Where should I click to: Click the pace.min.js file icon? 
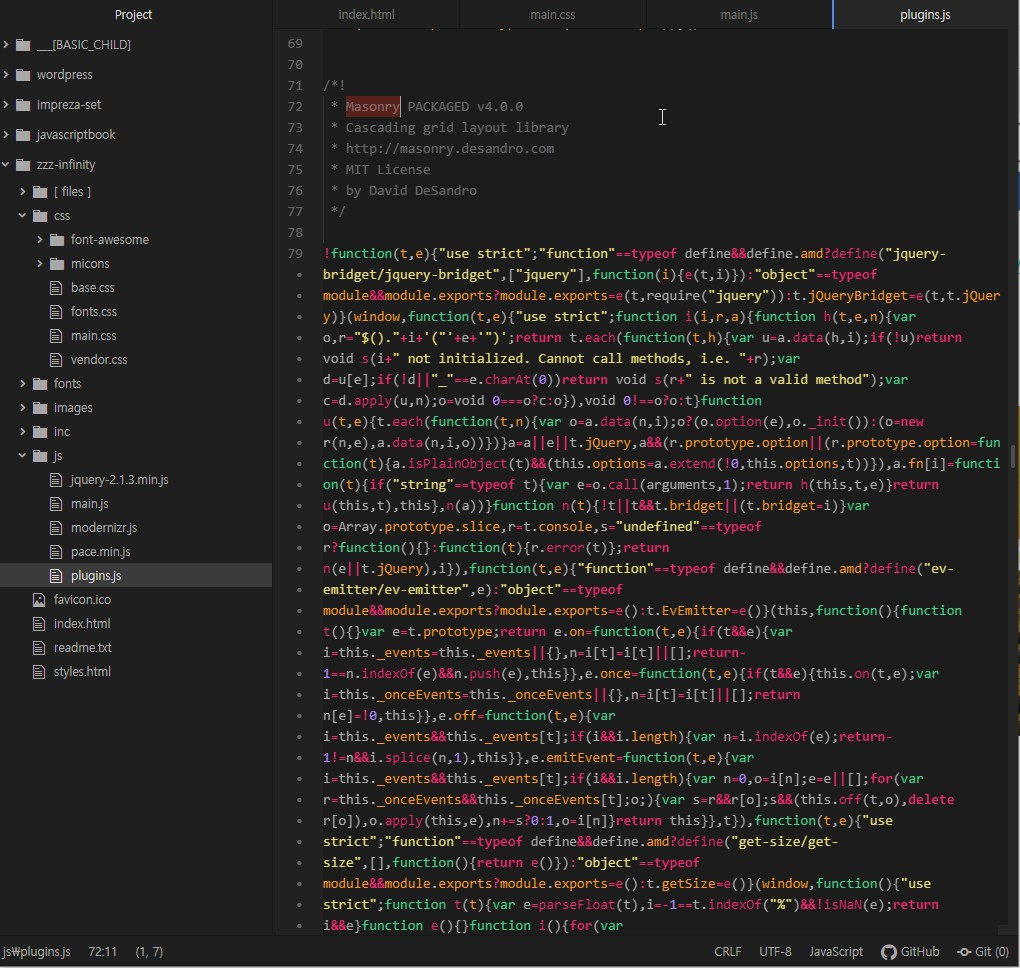pos(57,552)
